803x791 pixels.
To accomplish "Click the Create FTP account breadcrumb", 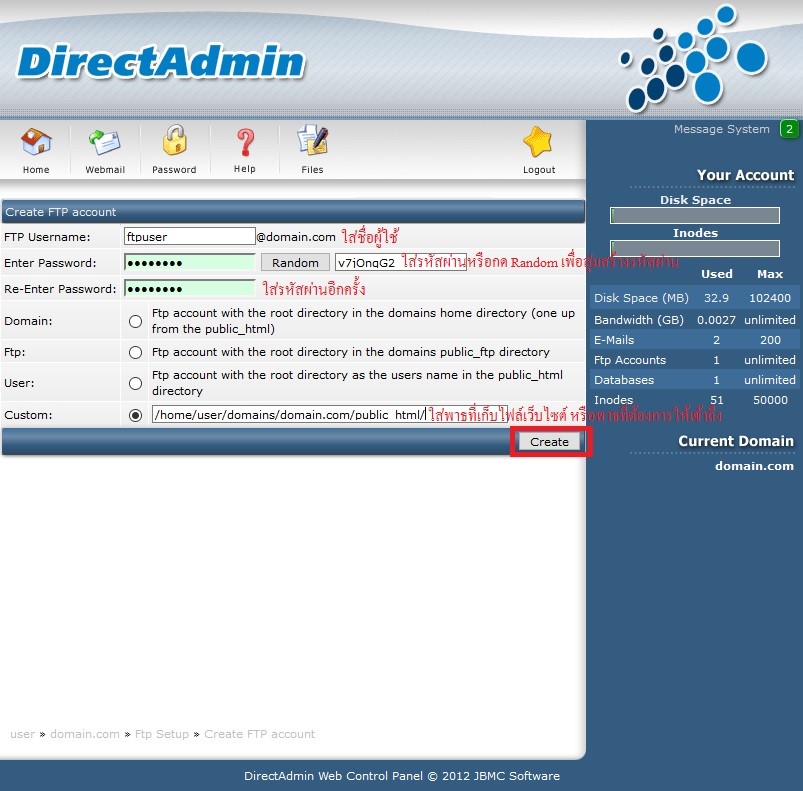I will [x=259, y=734].
